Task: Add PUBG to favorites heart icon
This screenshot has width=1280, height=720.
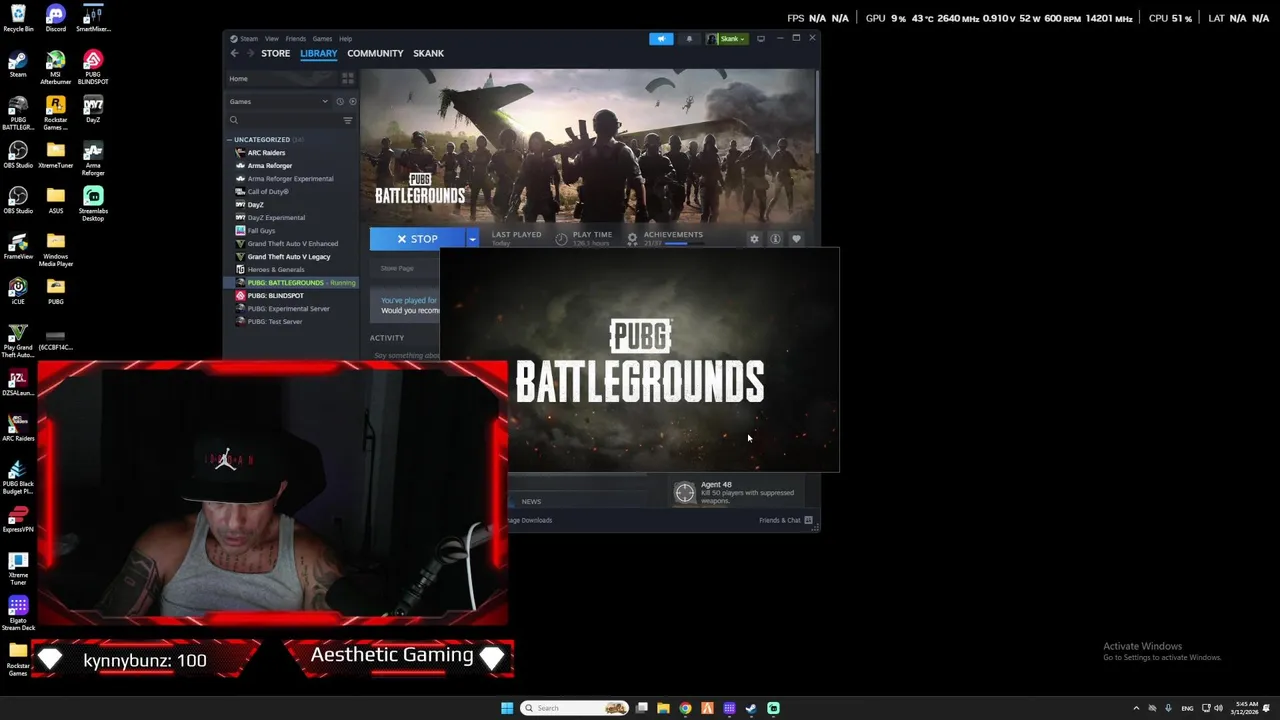Action: (796, 239)
